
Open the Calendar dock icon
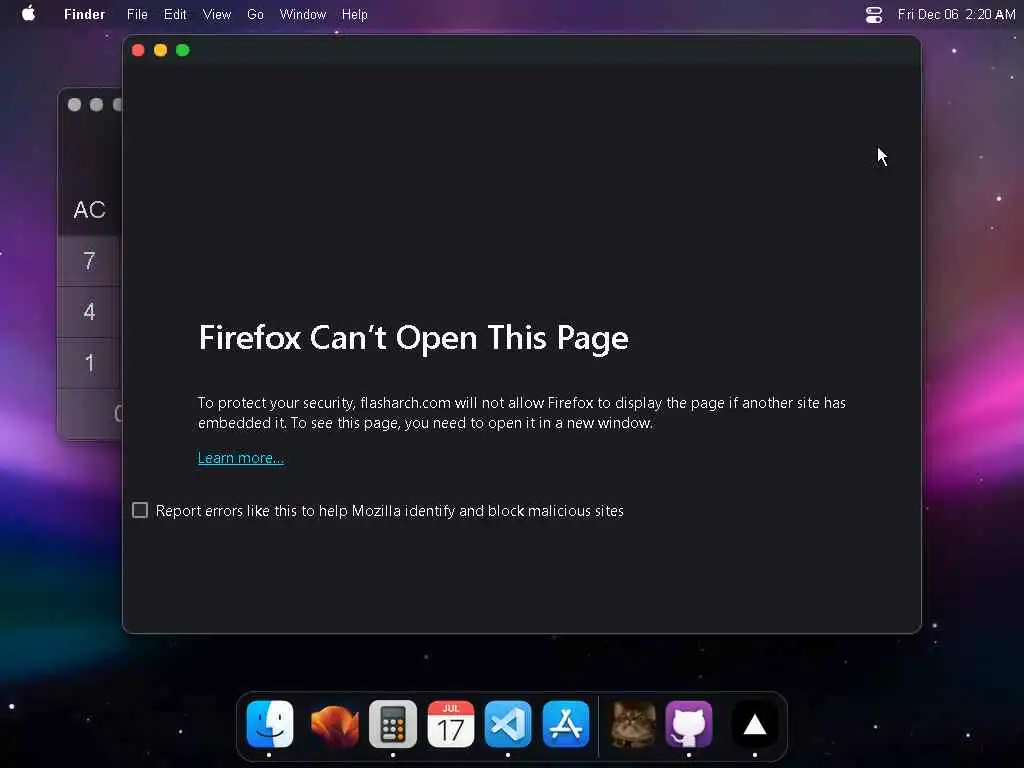[x=451, y=724]
